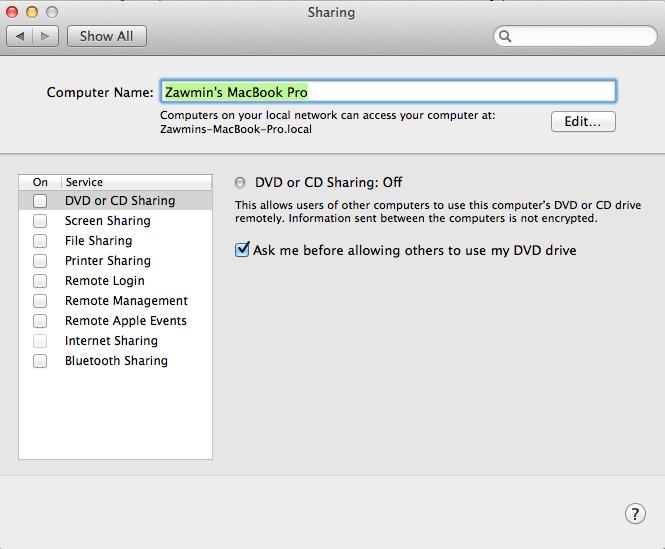Minimize the Sharing window with yellow button
Image resolution: width=665 pixels, height=549 pixels.
32,12
